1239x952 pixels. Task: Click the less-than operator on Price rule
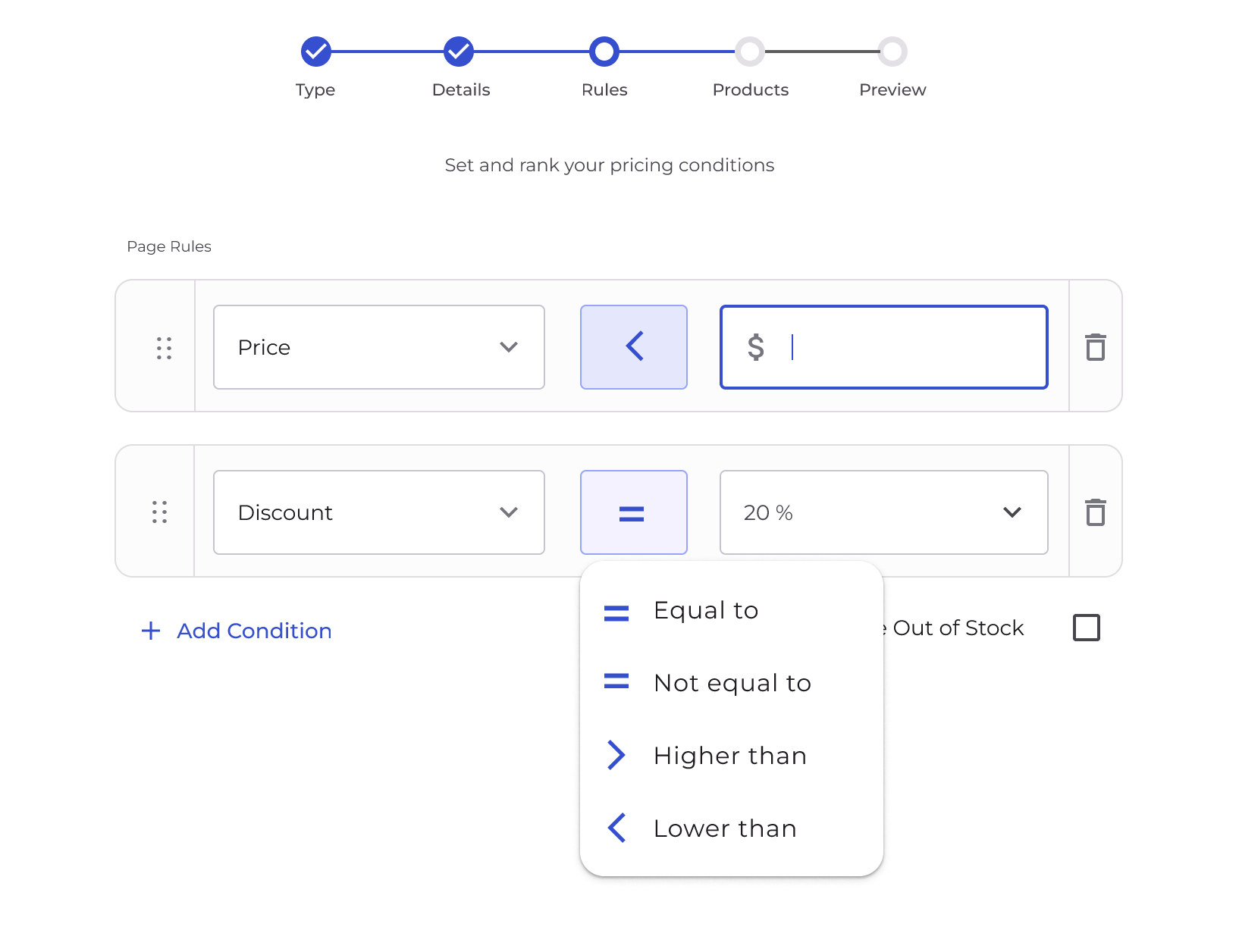(634, 347)
